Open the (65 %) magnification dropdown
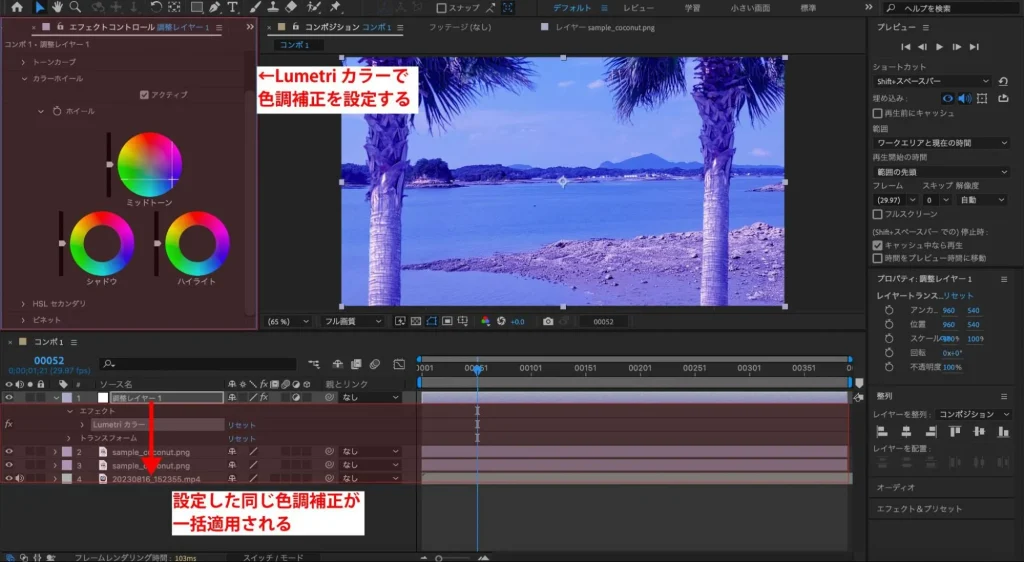 click(288, 321)
